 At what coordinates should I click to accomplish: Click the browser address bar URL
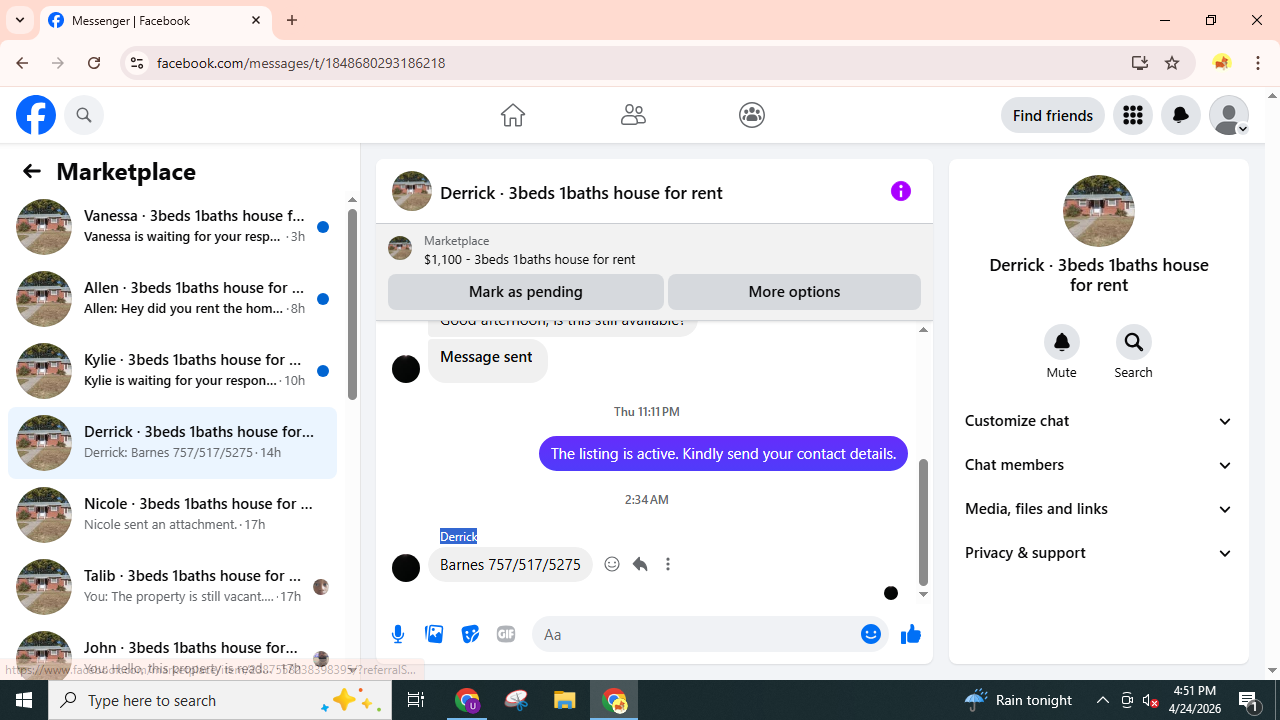point(301,63)
